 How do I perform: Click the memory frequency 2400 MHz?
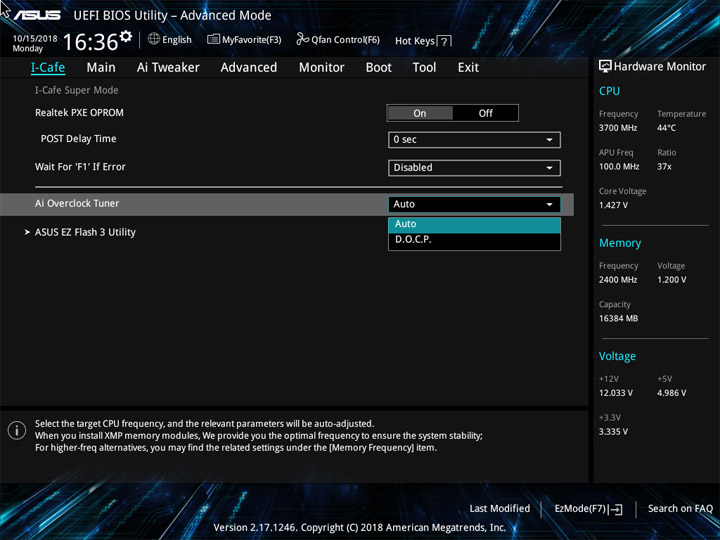point(618,280)
